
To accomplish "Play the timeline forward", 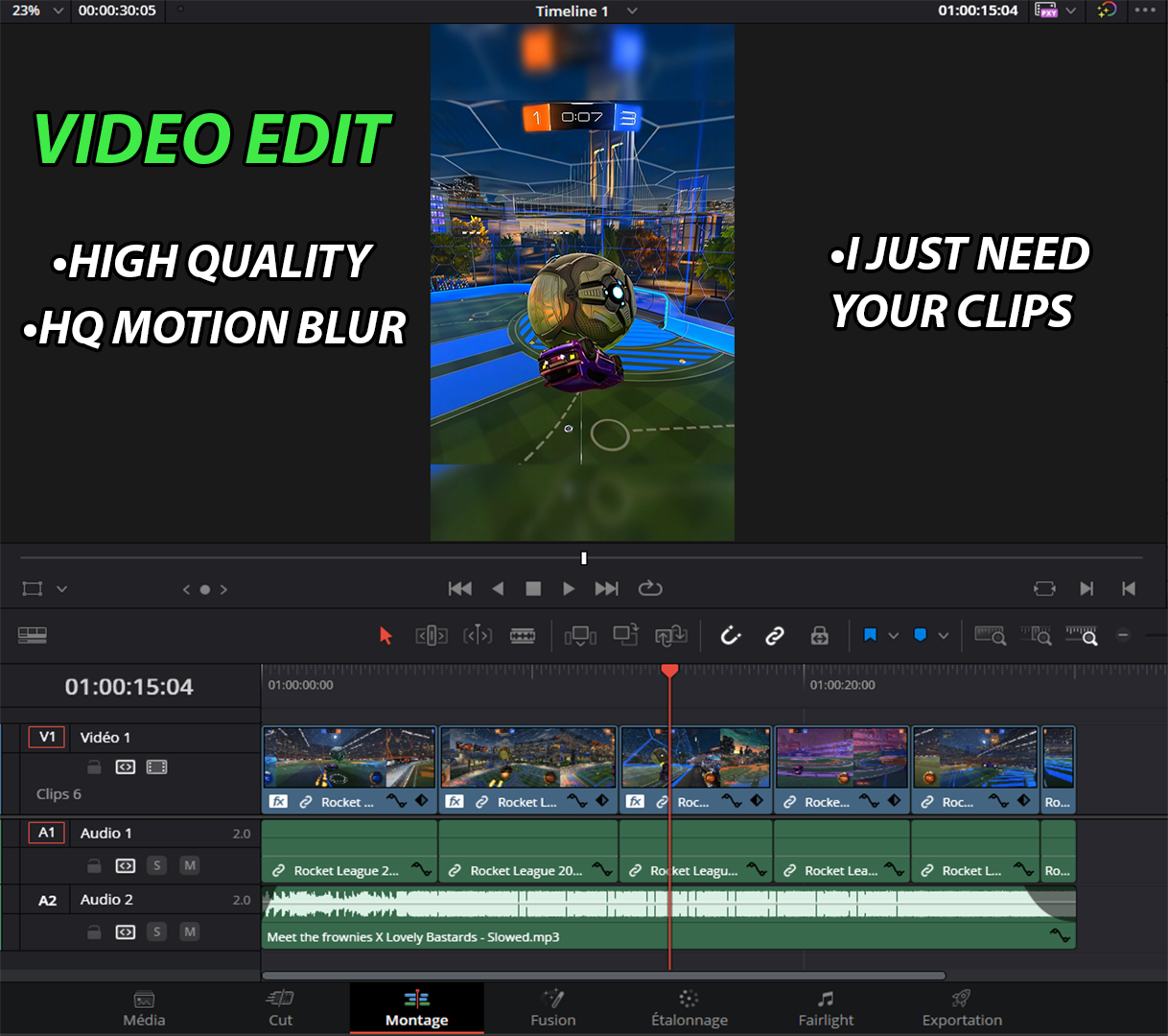I will coord(569,588).
